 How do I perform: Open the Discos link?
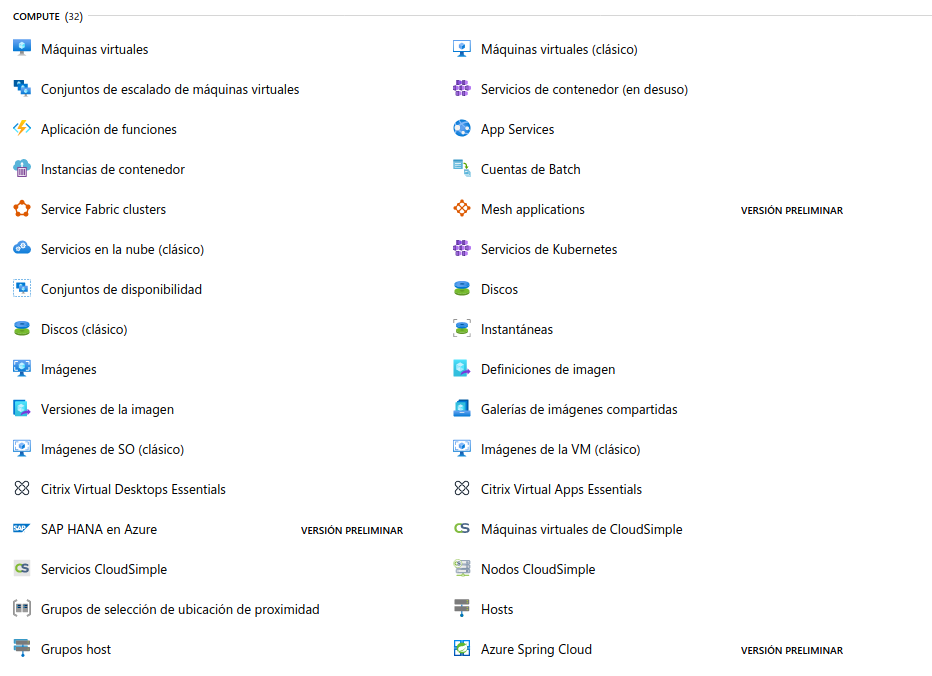tap(499, 290)
